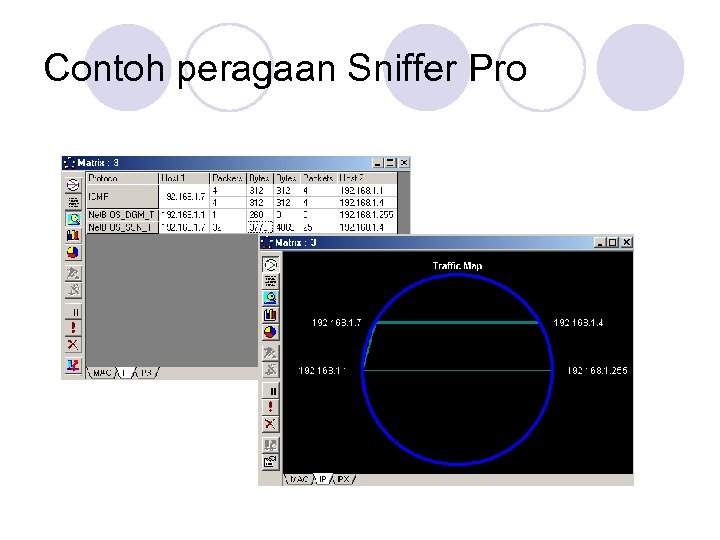Click Visual Filter icon in Traffic Map window
The height and width of the screenshot is (540, 720).
[x=270, y=369]
